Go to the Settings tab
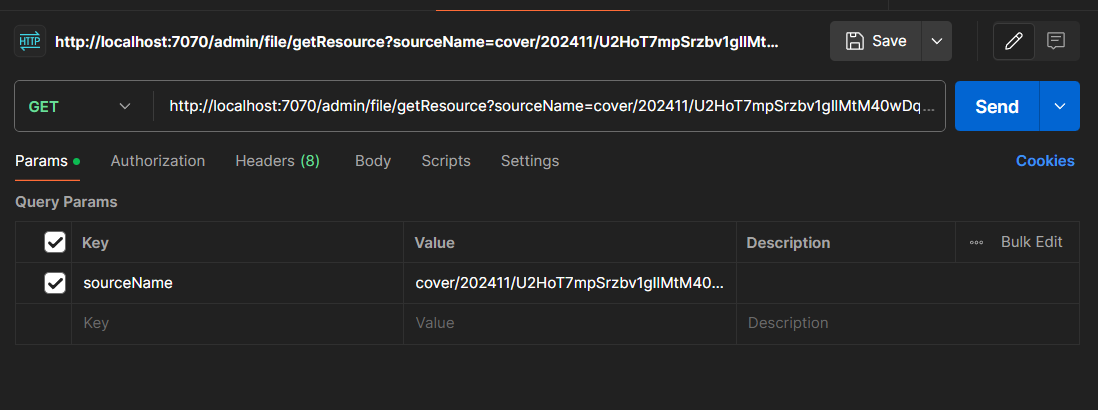Screen dimensions: 1098x410 530,161
